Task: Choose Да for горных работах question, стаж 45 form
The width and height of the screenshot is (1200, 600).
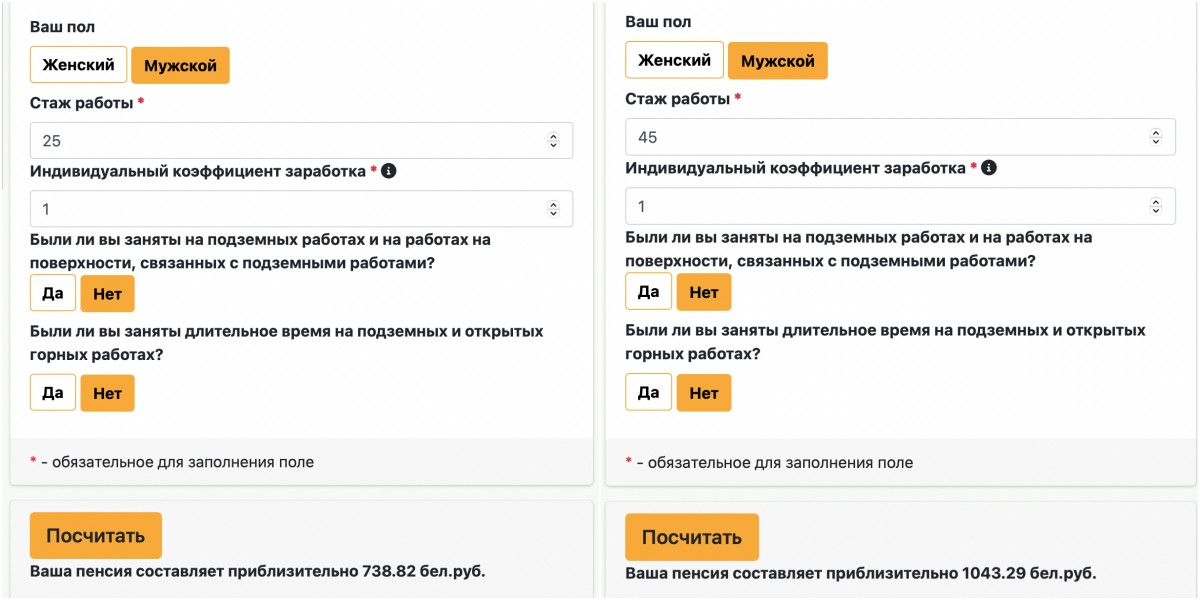Action: coord(648,392)
